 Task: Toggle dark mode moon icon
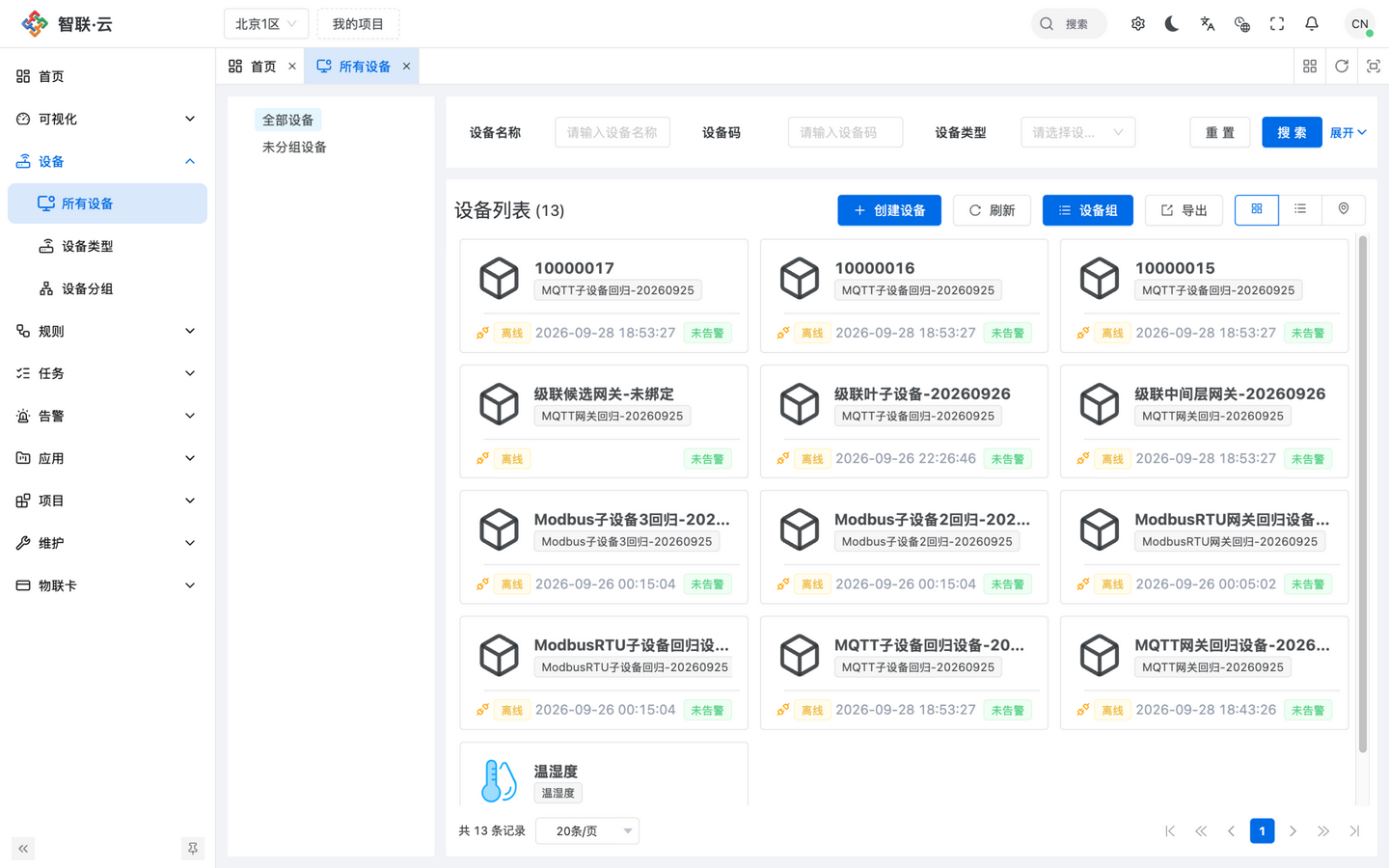coord(1172,24)
